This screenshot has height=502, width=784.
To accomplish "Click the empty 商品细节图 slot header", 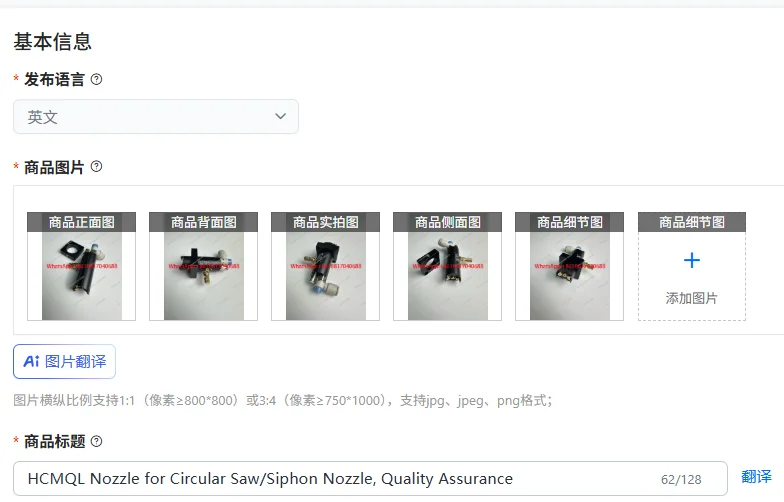I will [x=692, y=222].
